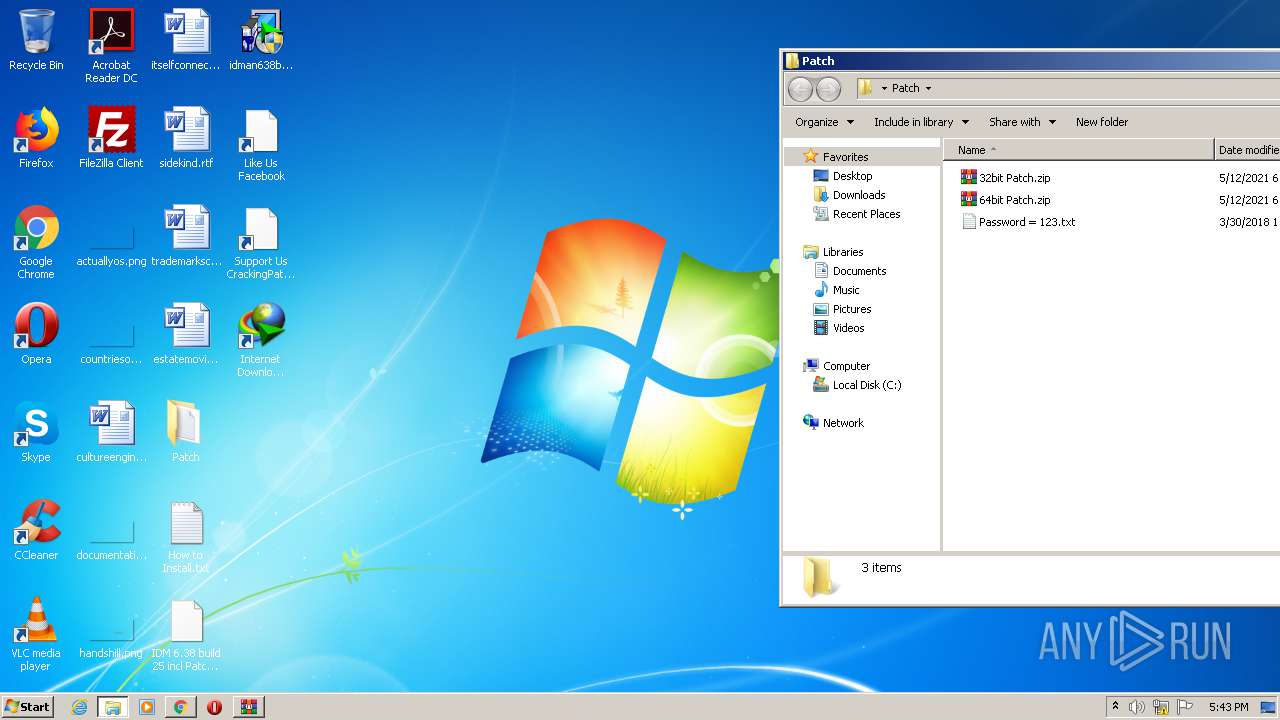Open the Organize dropdown menu
This screenshot has width=1280, height=720.
pyautogui.click(x=825, y=122)
